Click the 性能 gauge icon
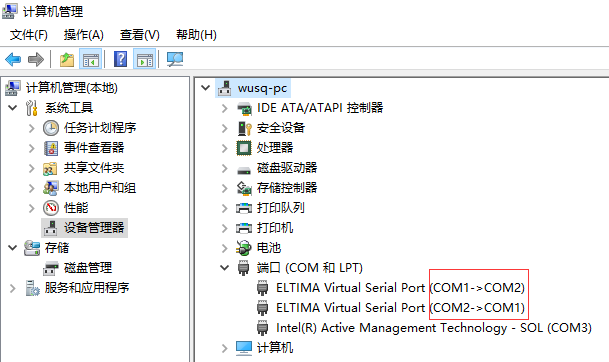 pyautogui.click(x=51, y=208)
